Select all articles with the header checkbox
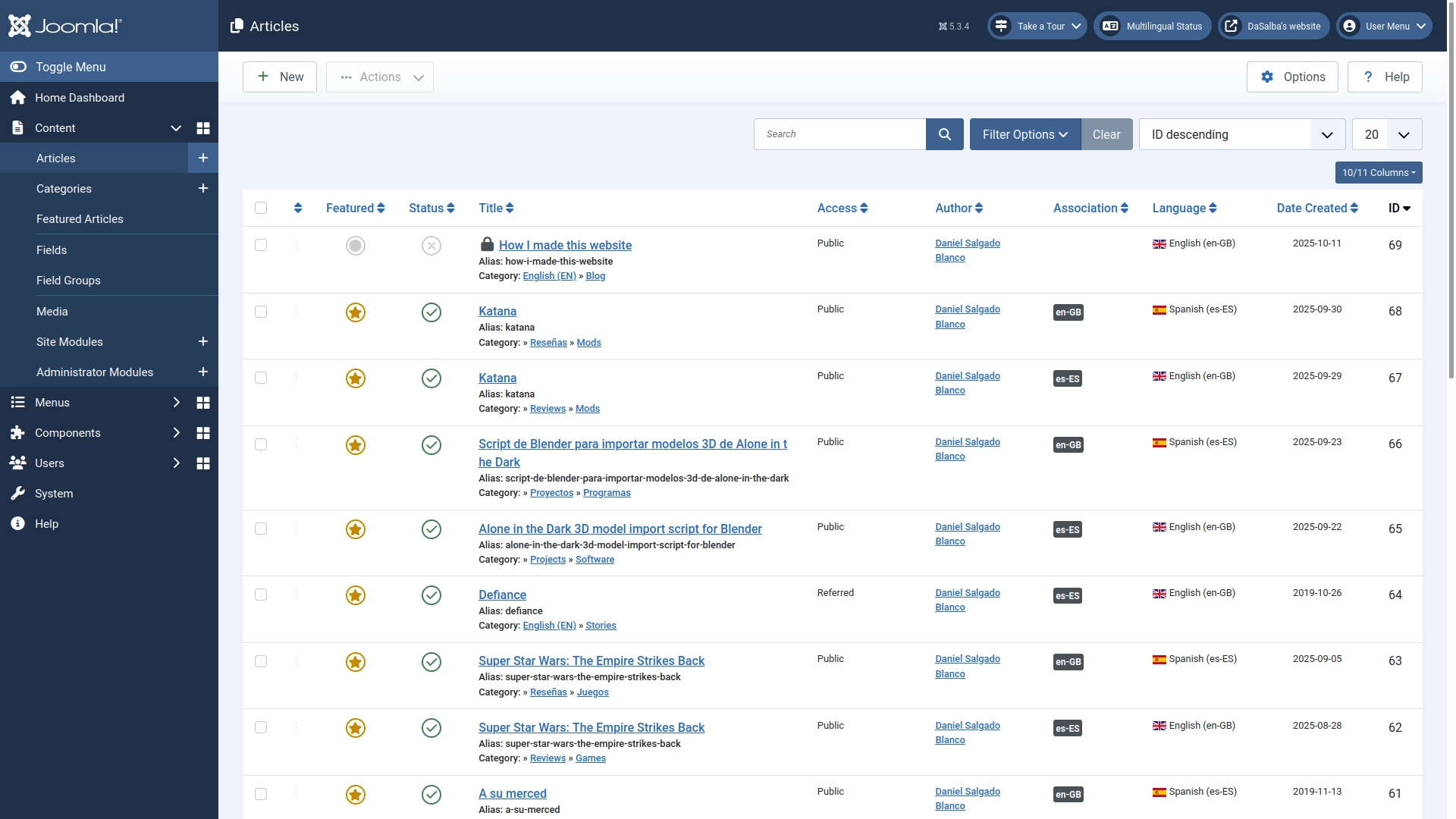This screenshot has width=1456, height=819. pyautogui.click(x=261, y=208)
